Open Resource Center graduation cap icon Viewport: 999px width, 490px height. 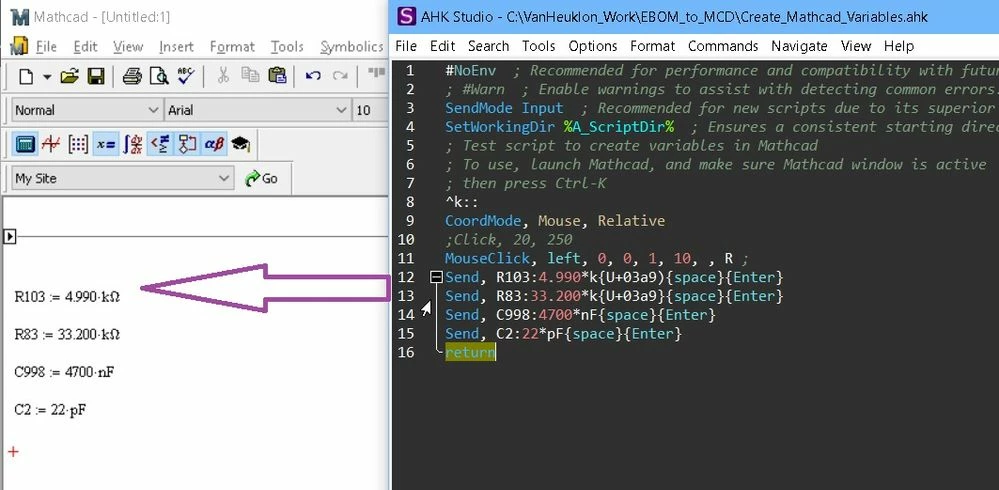241,144
